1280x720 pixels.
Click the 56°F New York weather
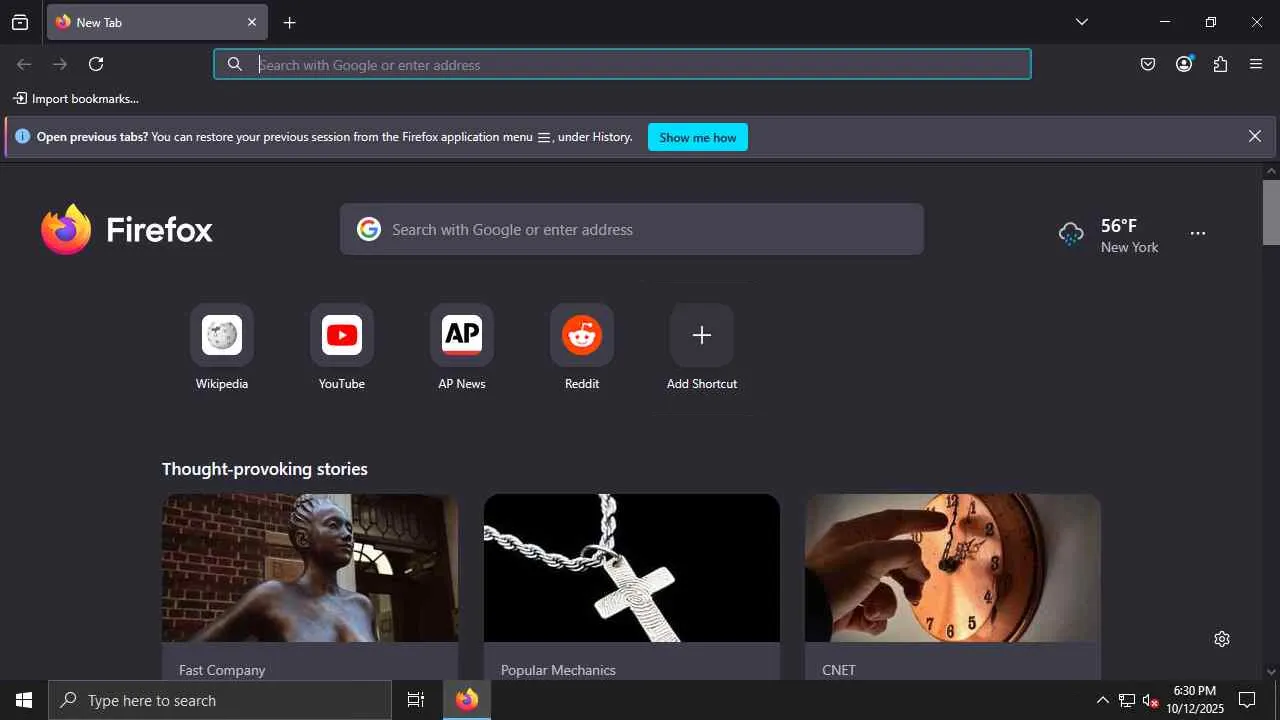tap(1109, 235)
